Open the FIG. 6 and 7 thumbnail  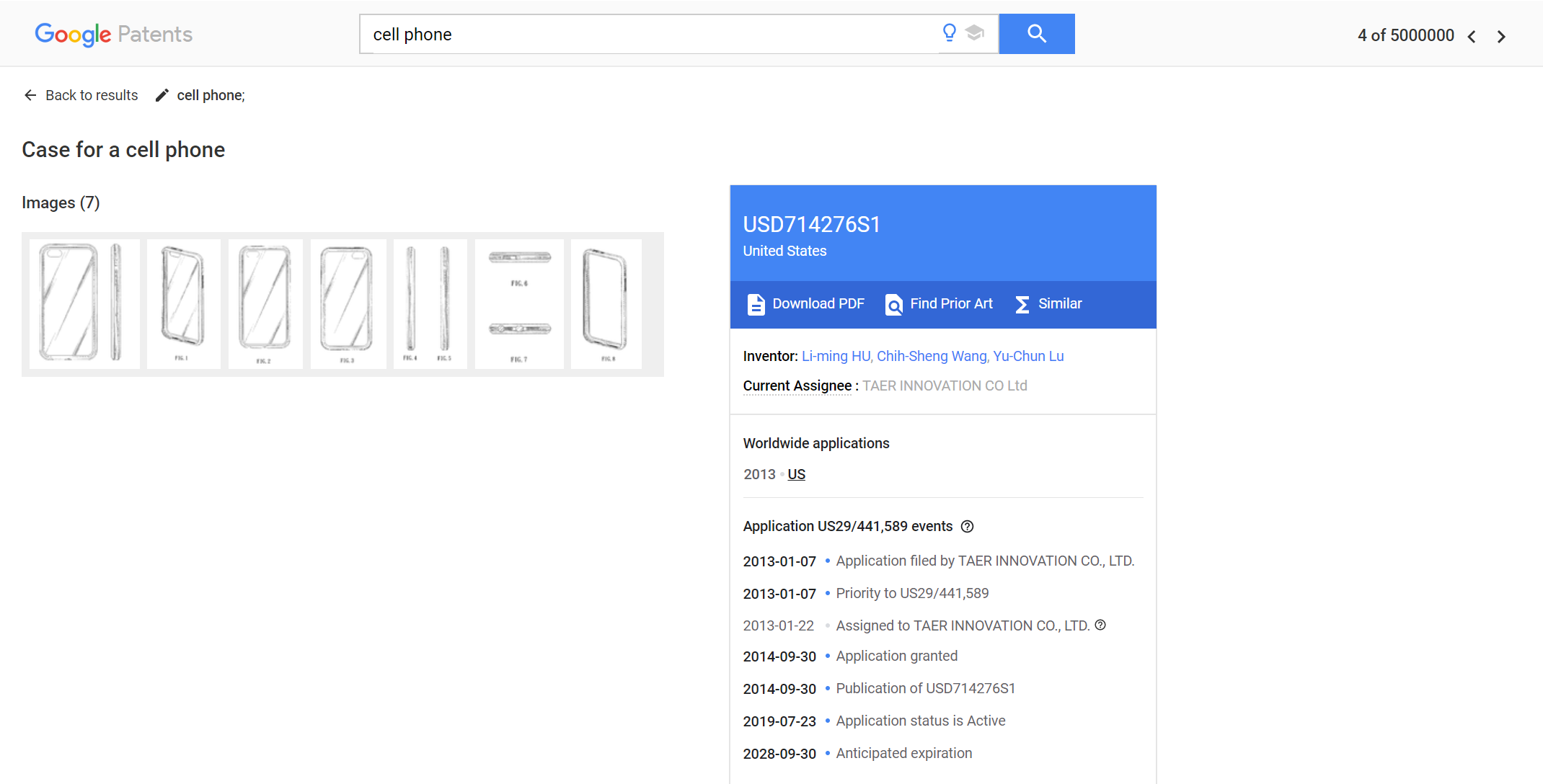(519, 303)
